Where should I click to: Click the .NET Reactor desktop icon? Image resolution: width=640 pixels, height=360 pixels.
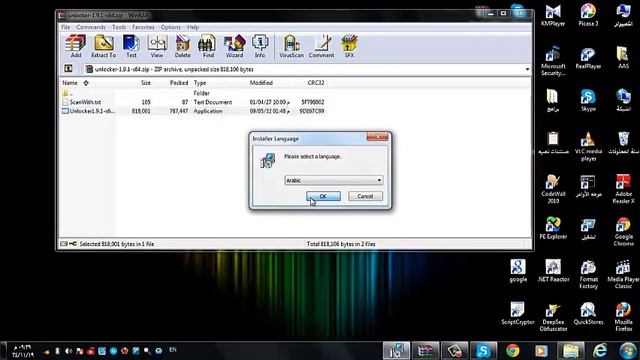tap(553, 271)
